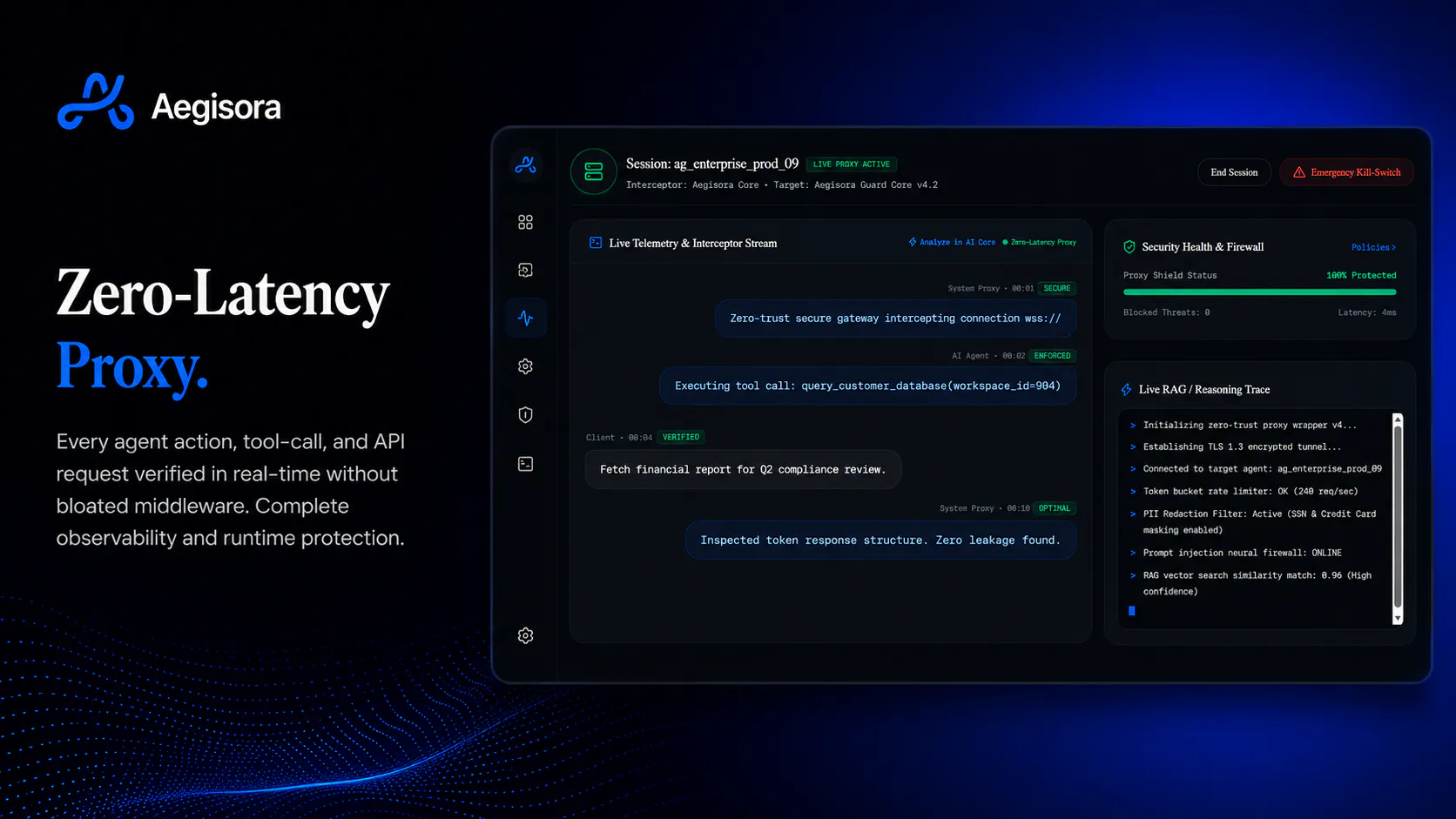Click the OPTIMAL badge on System Proxy message
The width and height of the screenshot is (1456, 819).
point(1055,508)
